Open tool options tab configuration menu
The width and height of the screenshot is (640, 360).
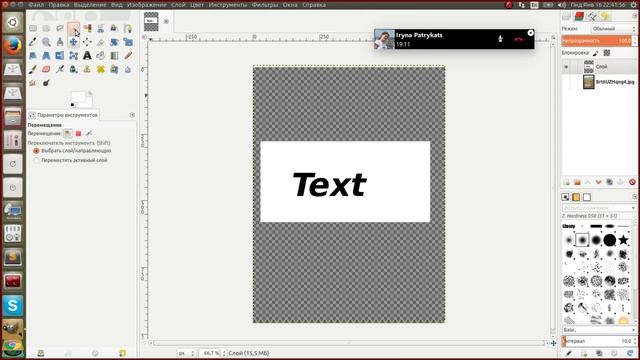132,115
